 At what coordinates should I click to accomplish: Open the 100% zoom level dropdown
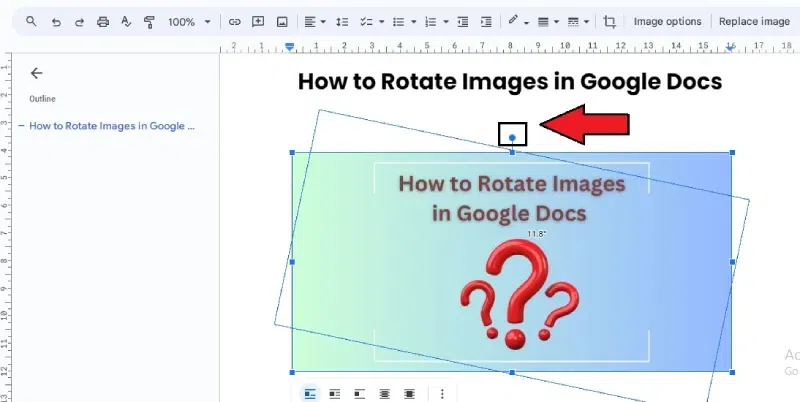pyautogui.click(x=189, y=22)
